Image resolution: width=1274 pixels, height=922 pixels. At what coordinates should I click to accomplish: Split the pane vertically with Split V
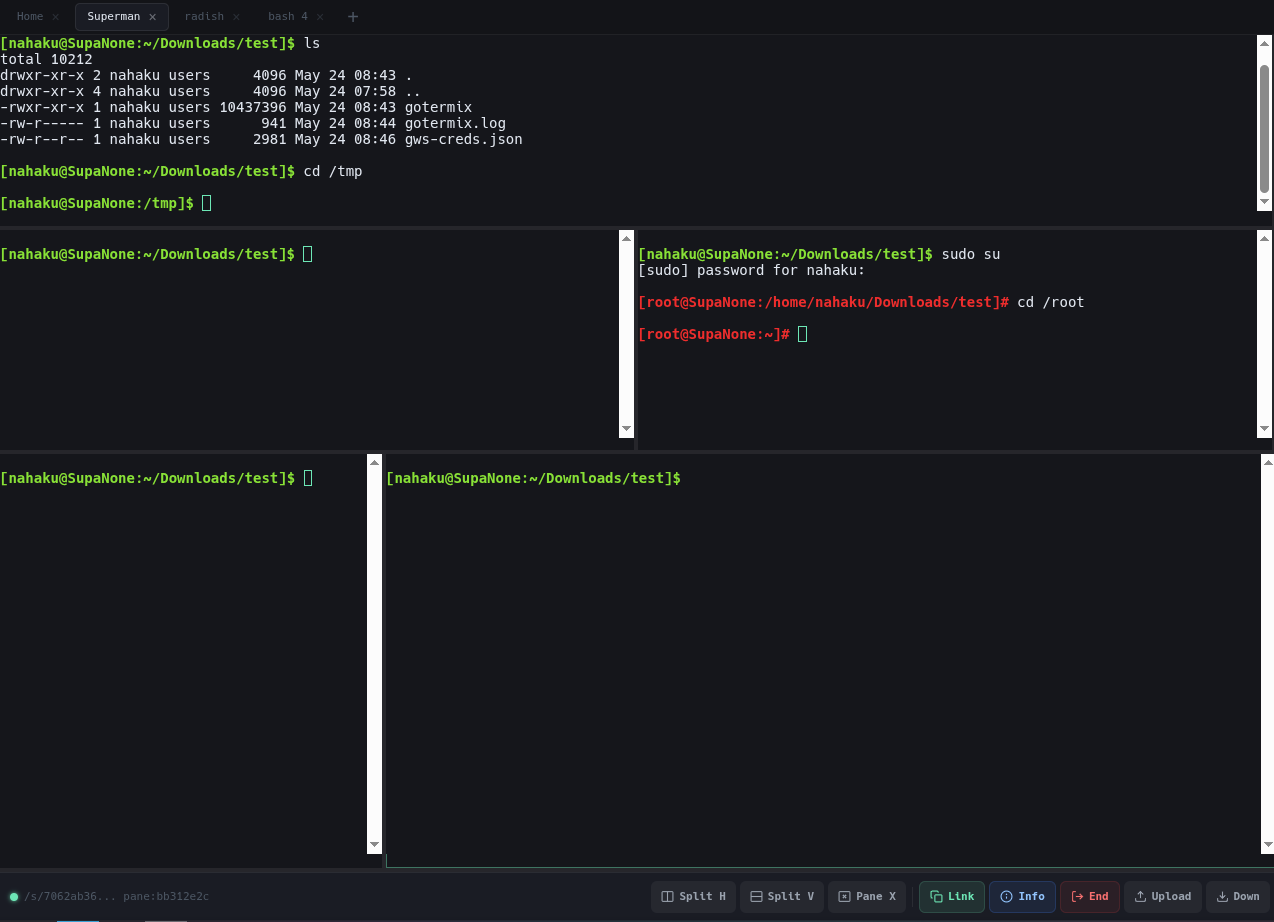781,896
